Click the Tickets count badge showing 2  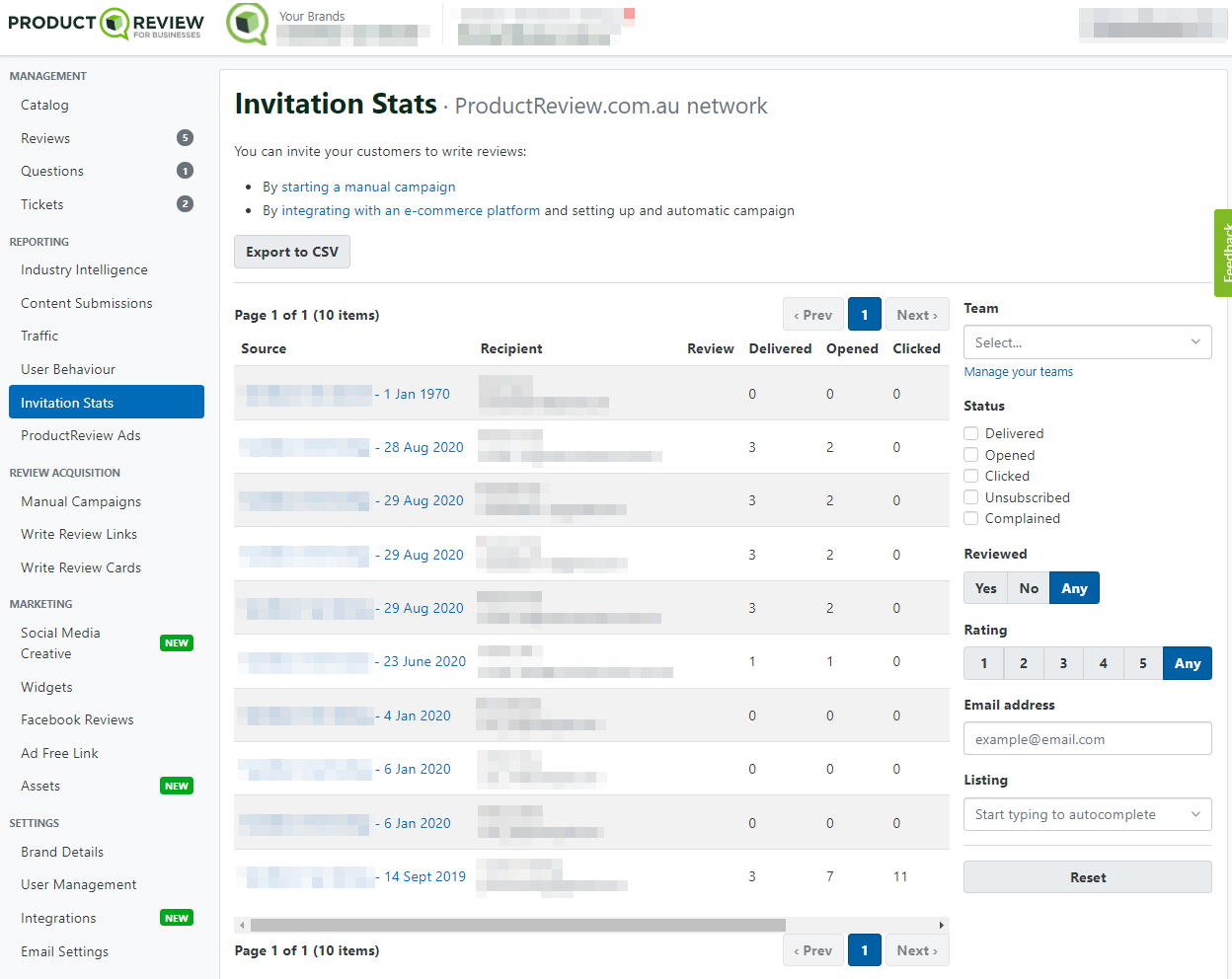tap(185, 203)
